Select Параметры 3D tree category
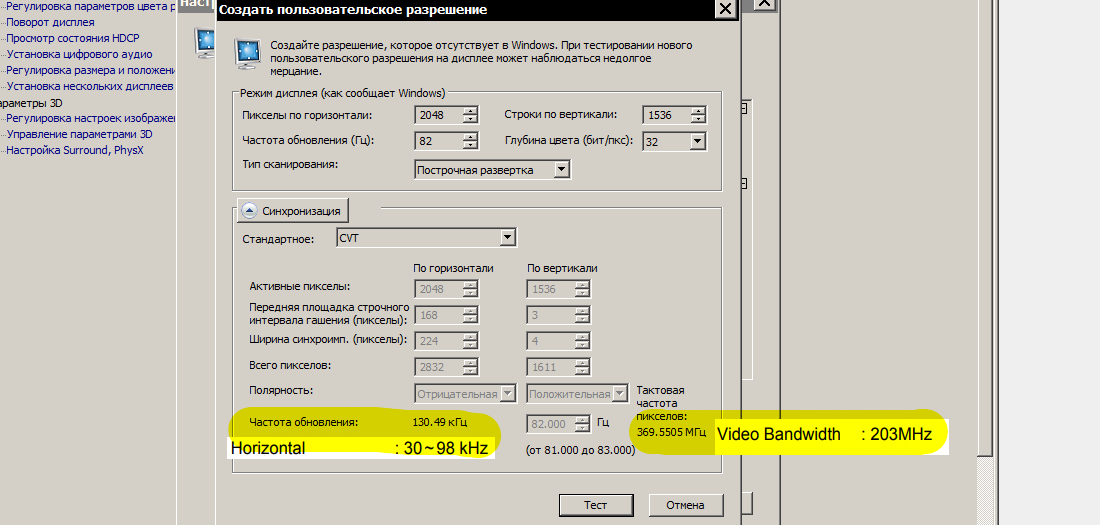This screenshot has width=1100, height=525. click(31, 102)
